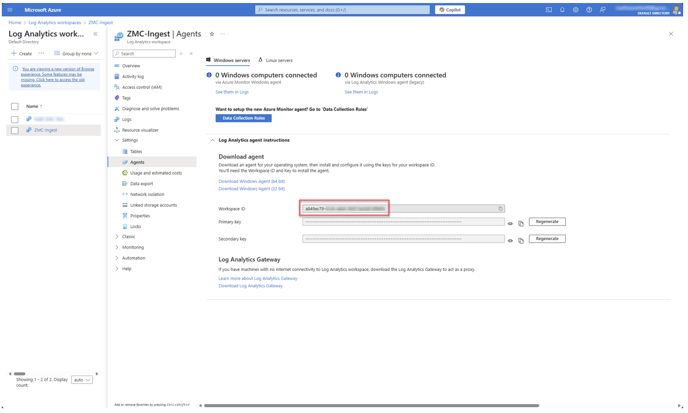Open Cloud Shell from the top bar
Image resolution: width=688 pixels, height=413 pixels.
[548, 10]
